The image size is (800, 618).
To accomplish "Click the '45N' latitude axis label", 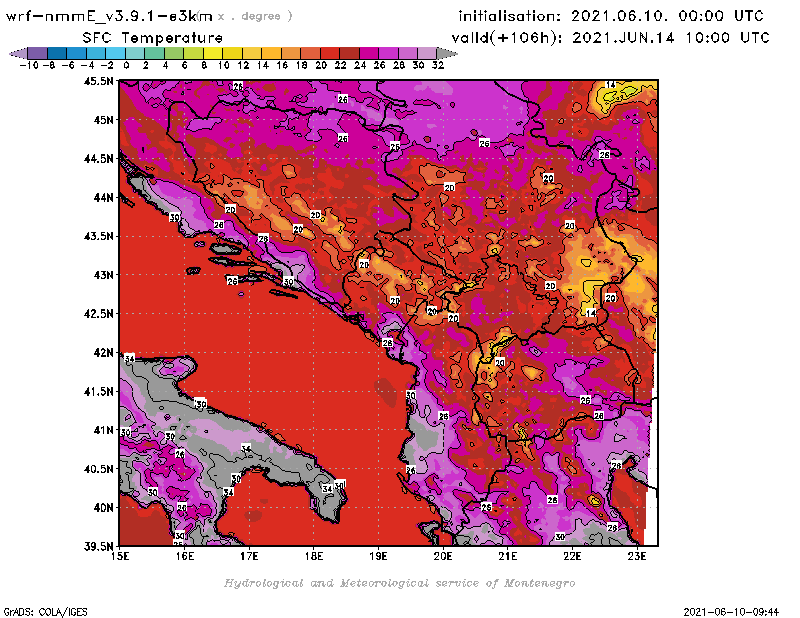I will point(103,120).
